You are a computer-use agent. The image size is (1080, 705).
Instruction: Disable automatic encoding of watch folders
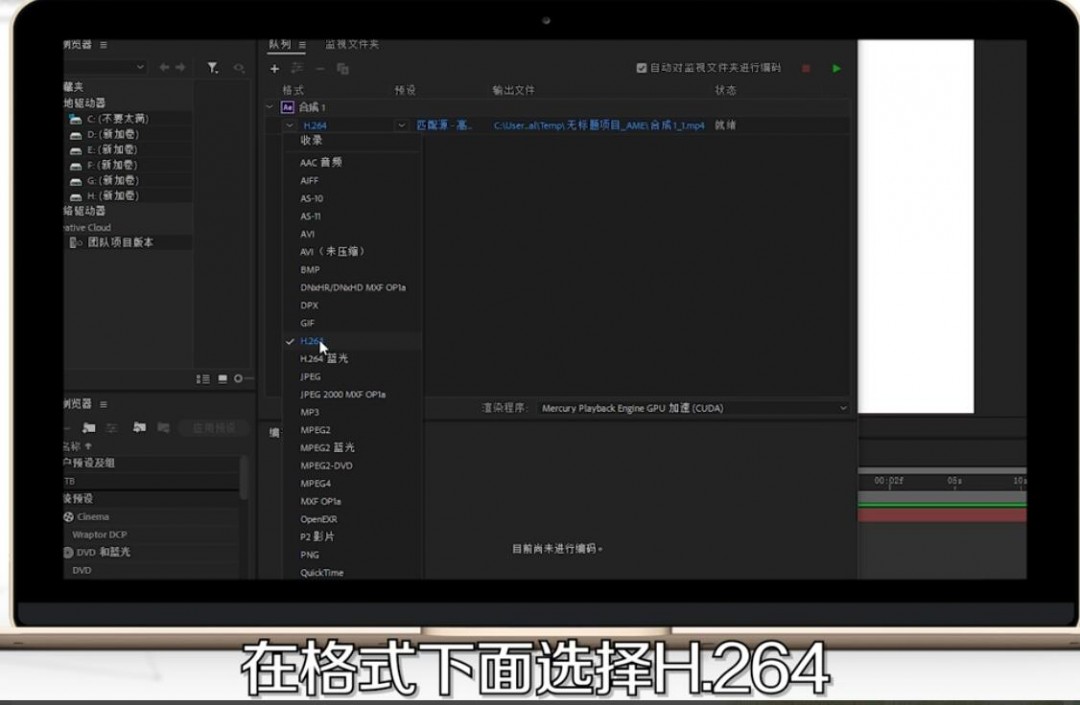pyautogui.click(x=641, y=67)
